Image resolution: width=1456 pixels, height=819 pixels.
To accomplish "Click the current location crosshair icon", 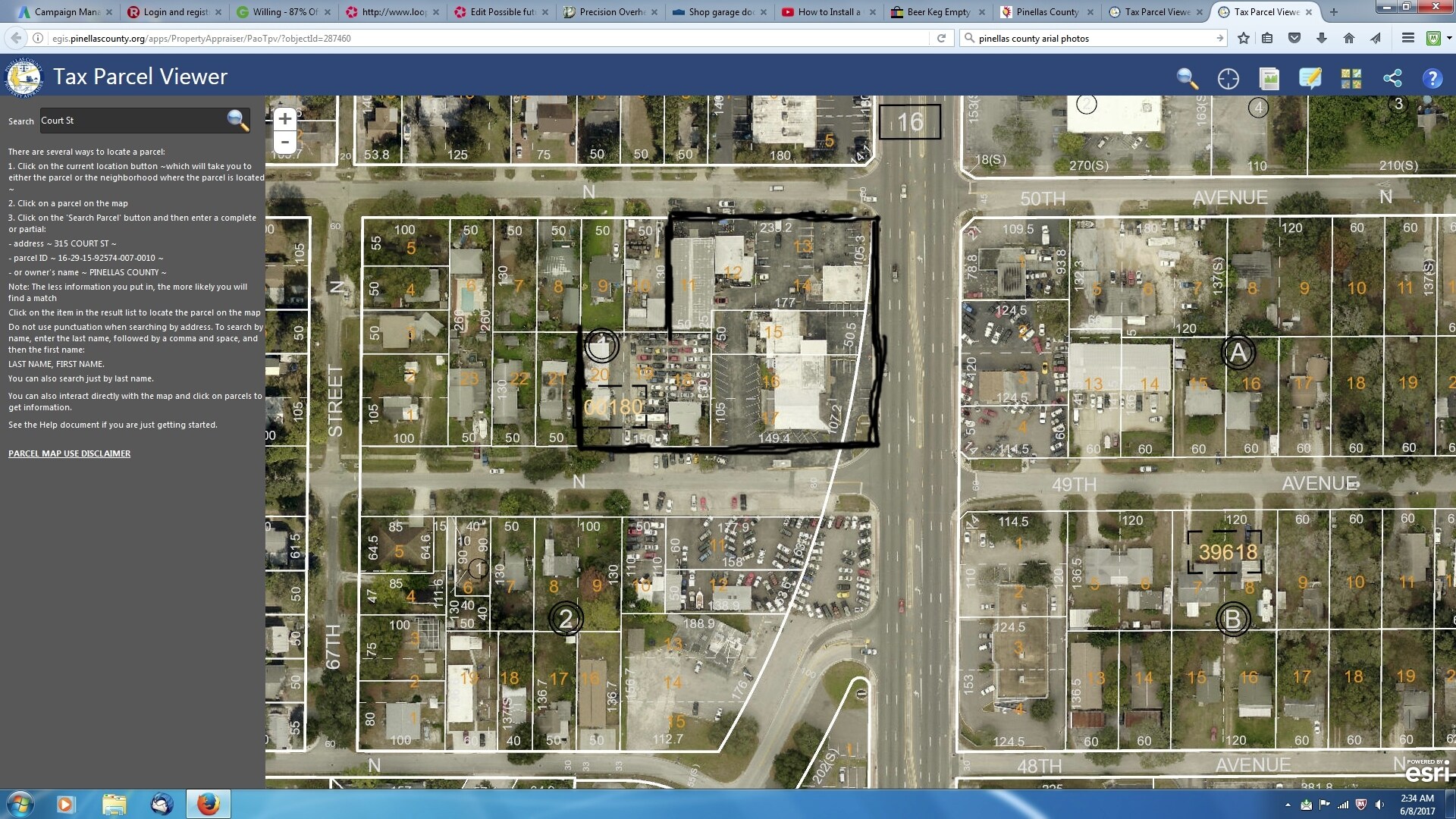I will click(1228, 78).
